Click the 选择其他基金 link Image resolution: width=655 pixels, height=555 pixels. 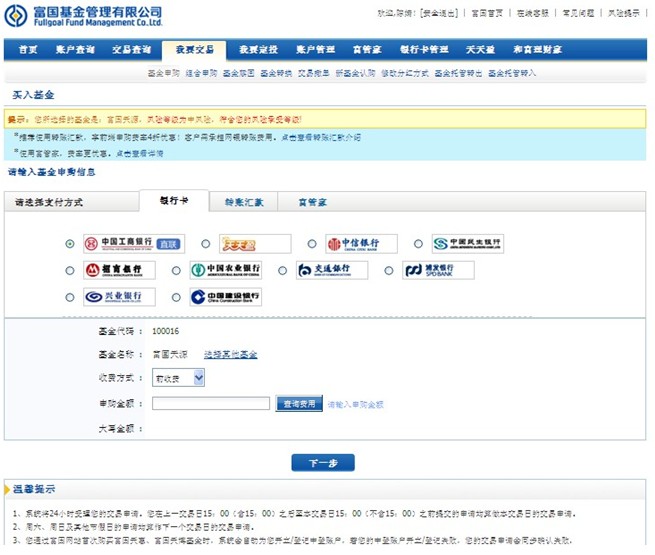click(231, 354)
